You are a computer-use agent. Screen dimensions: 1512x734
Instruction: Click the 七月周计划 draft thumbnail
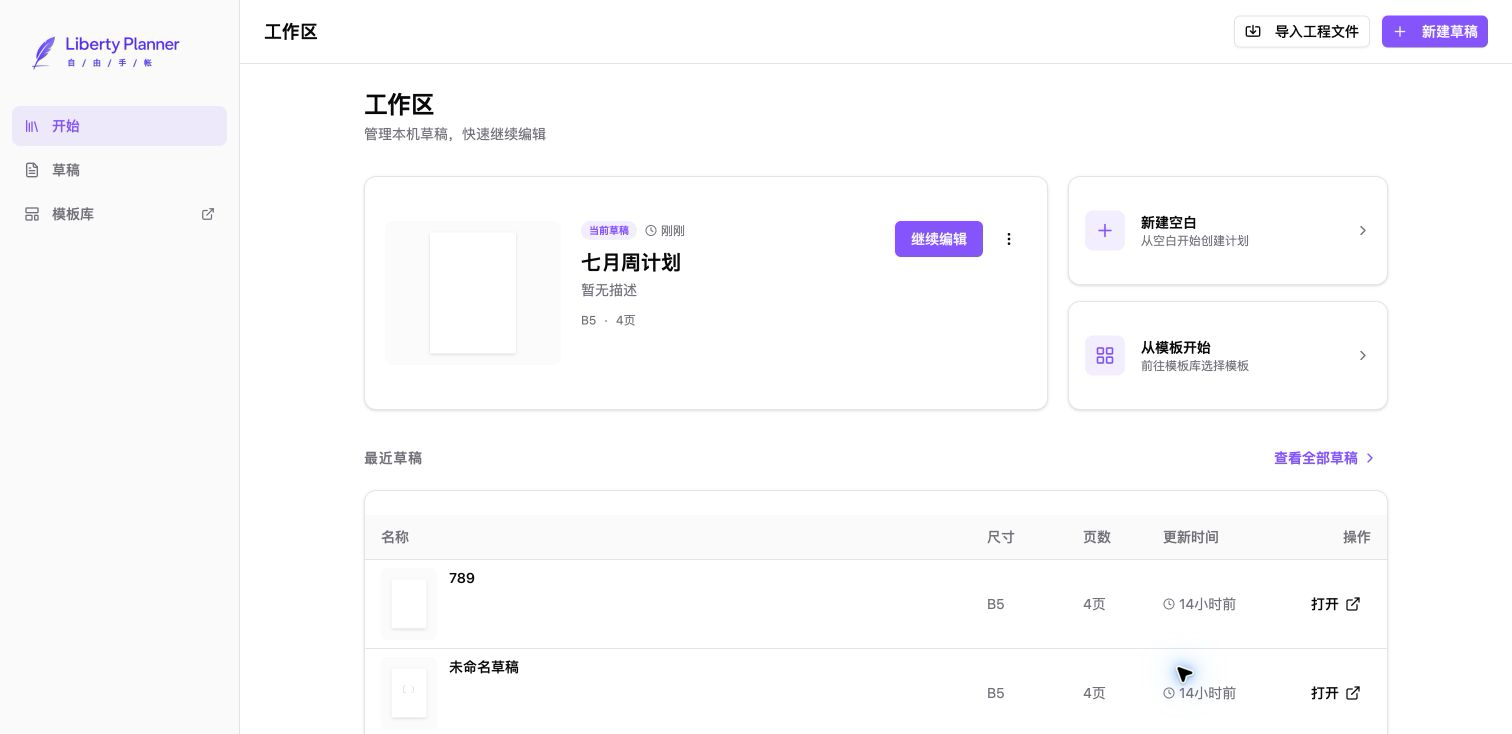[473, 293]
